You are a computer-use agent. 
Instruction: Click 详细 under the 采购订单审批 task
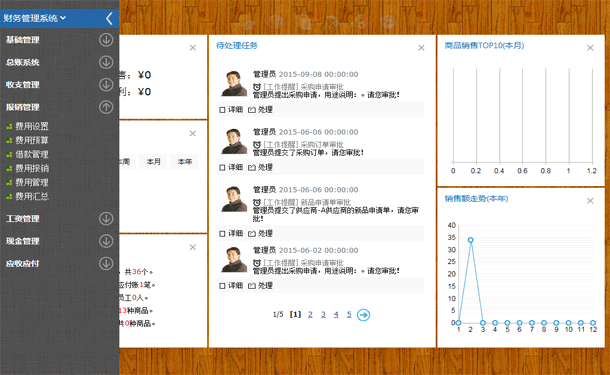point(231,167)
